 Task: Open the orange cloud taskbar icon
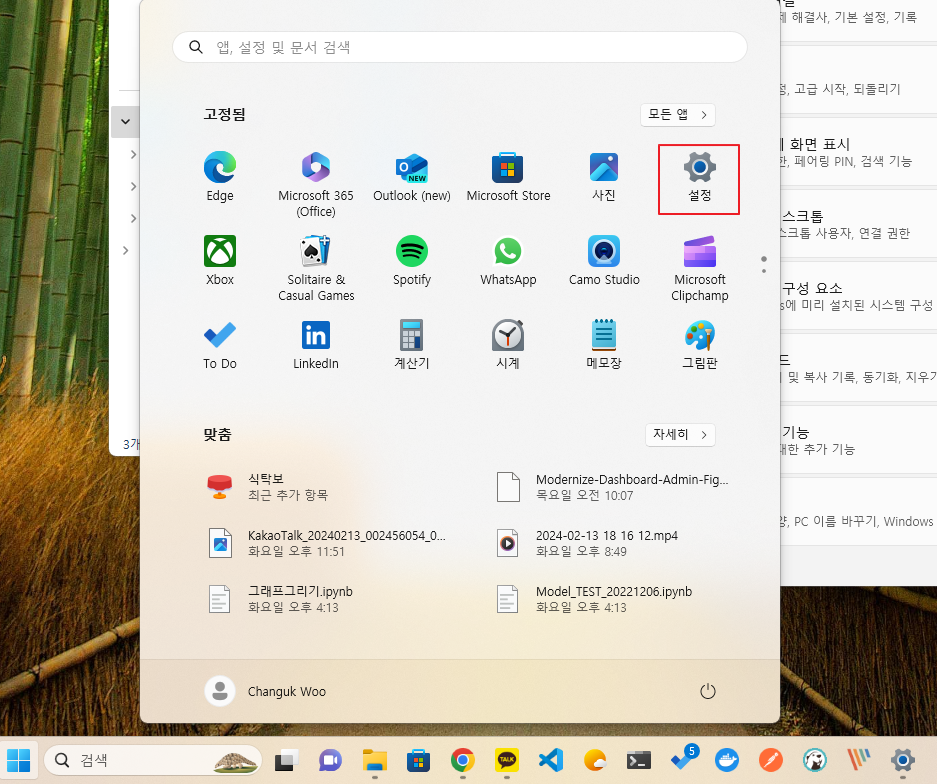pos(595,760)
